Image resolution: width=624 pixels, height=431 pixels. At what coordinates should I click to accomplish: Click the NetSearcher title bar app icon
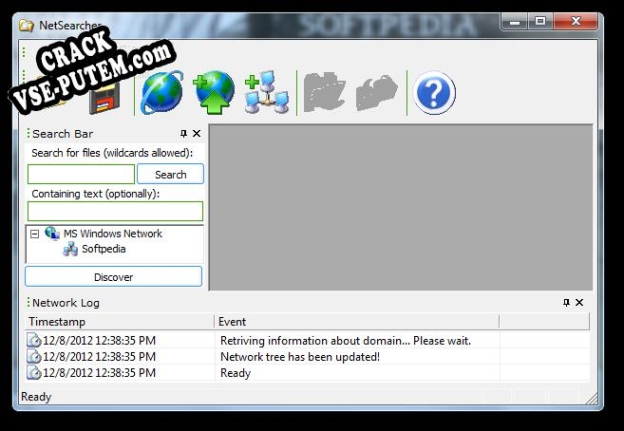[27, 25]
